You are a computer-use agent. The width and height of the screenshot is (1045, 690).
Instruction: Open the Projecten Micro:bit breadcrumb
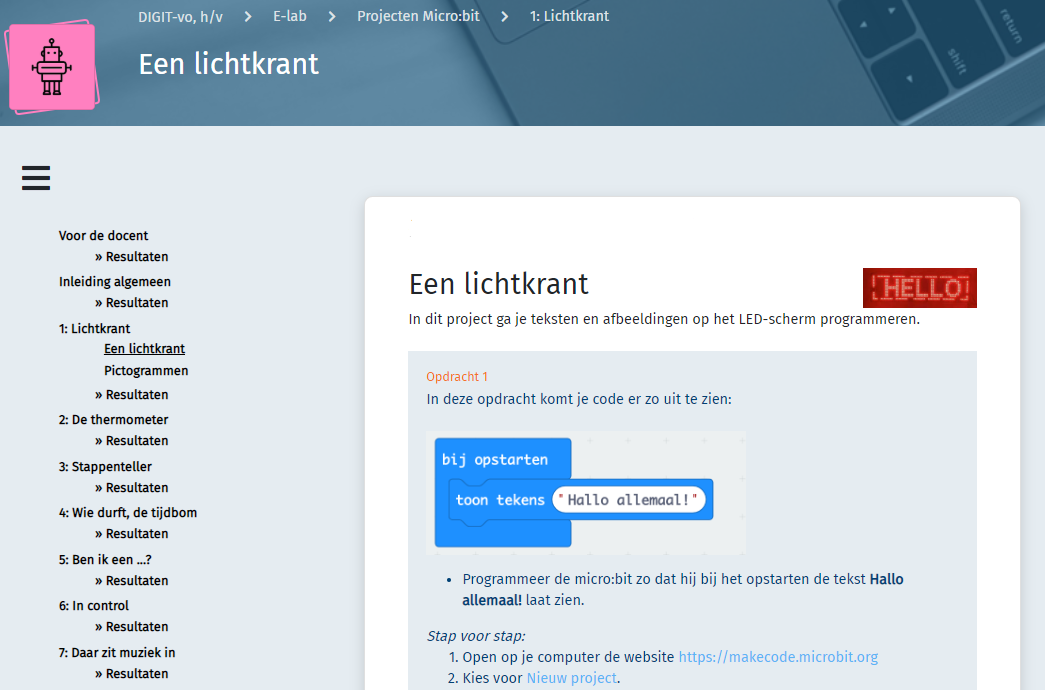[x=418, y=16]
